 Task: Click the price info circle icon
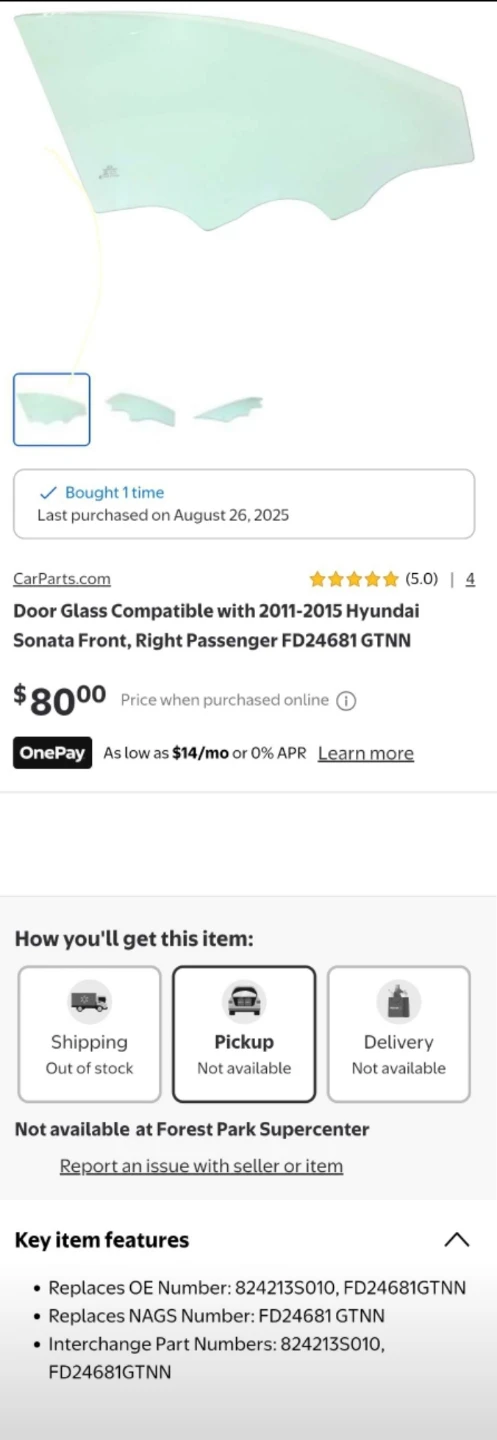(346, 701)
